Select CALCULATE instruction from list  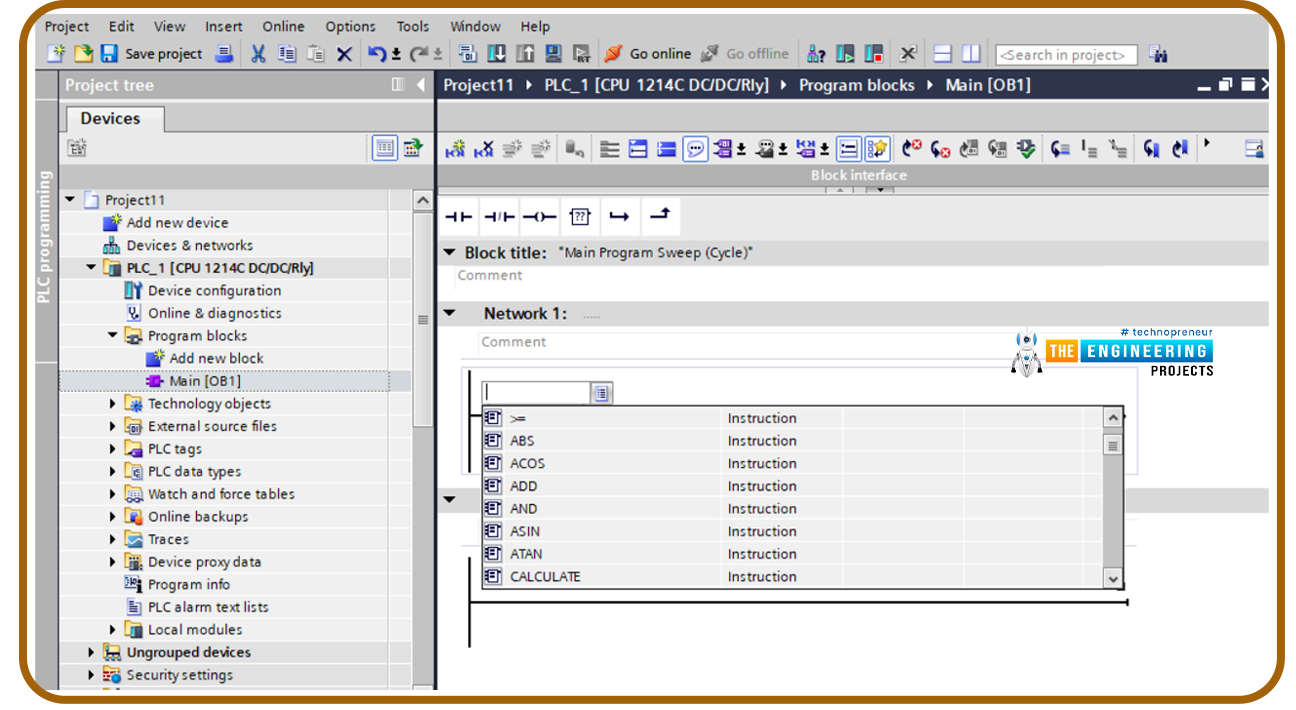pyautogui.click(x=792, y=577)
